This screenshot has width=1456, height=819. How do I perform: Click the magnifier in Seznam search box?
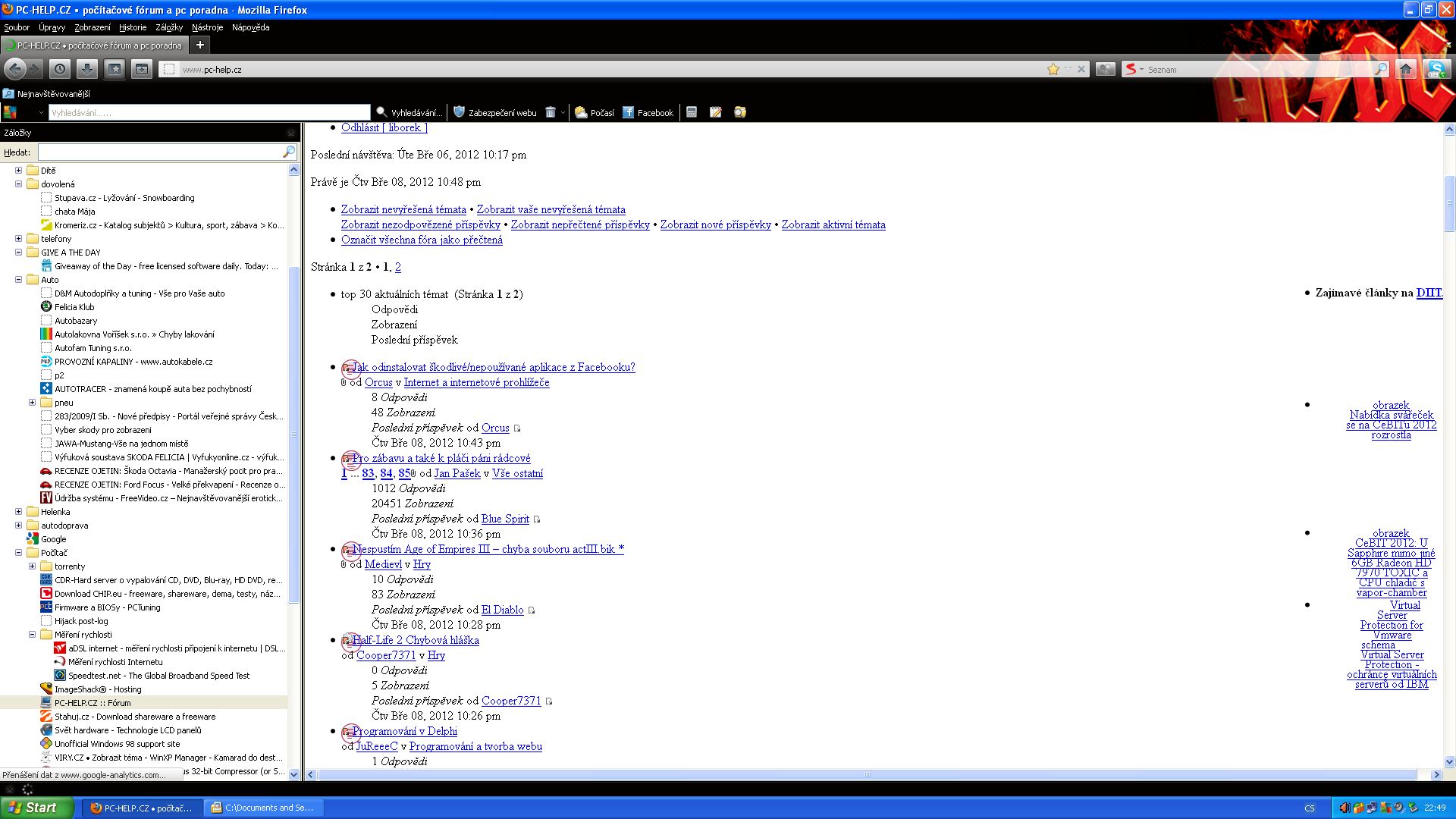point(1380,69)
